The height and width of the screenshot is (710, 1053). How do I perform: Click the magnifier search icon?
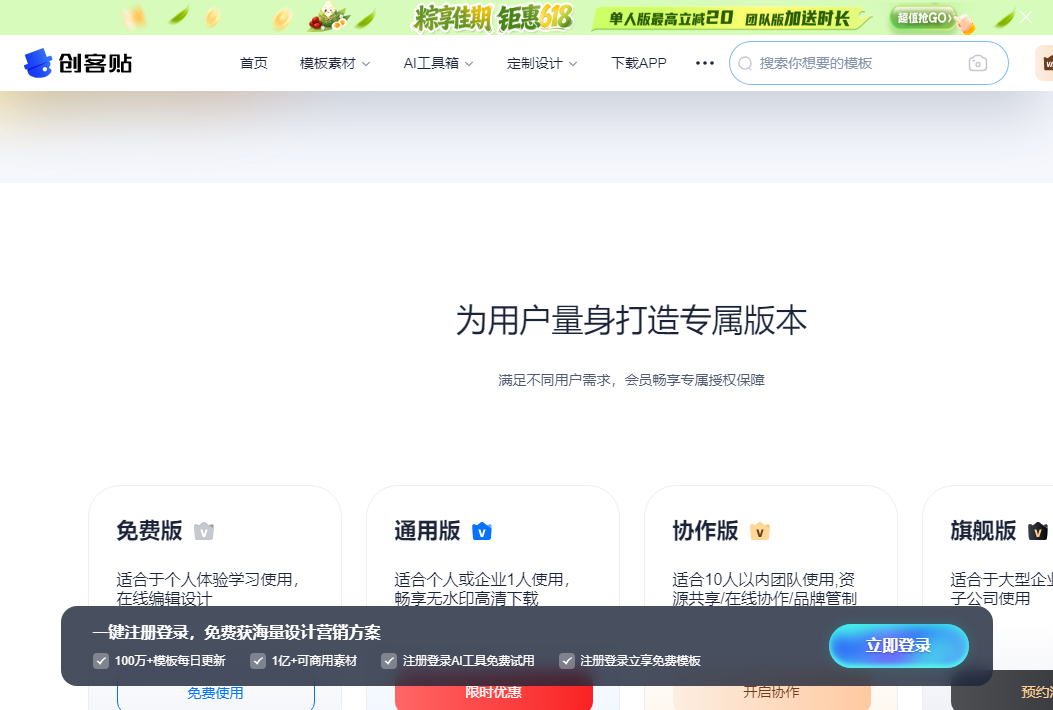745,64
